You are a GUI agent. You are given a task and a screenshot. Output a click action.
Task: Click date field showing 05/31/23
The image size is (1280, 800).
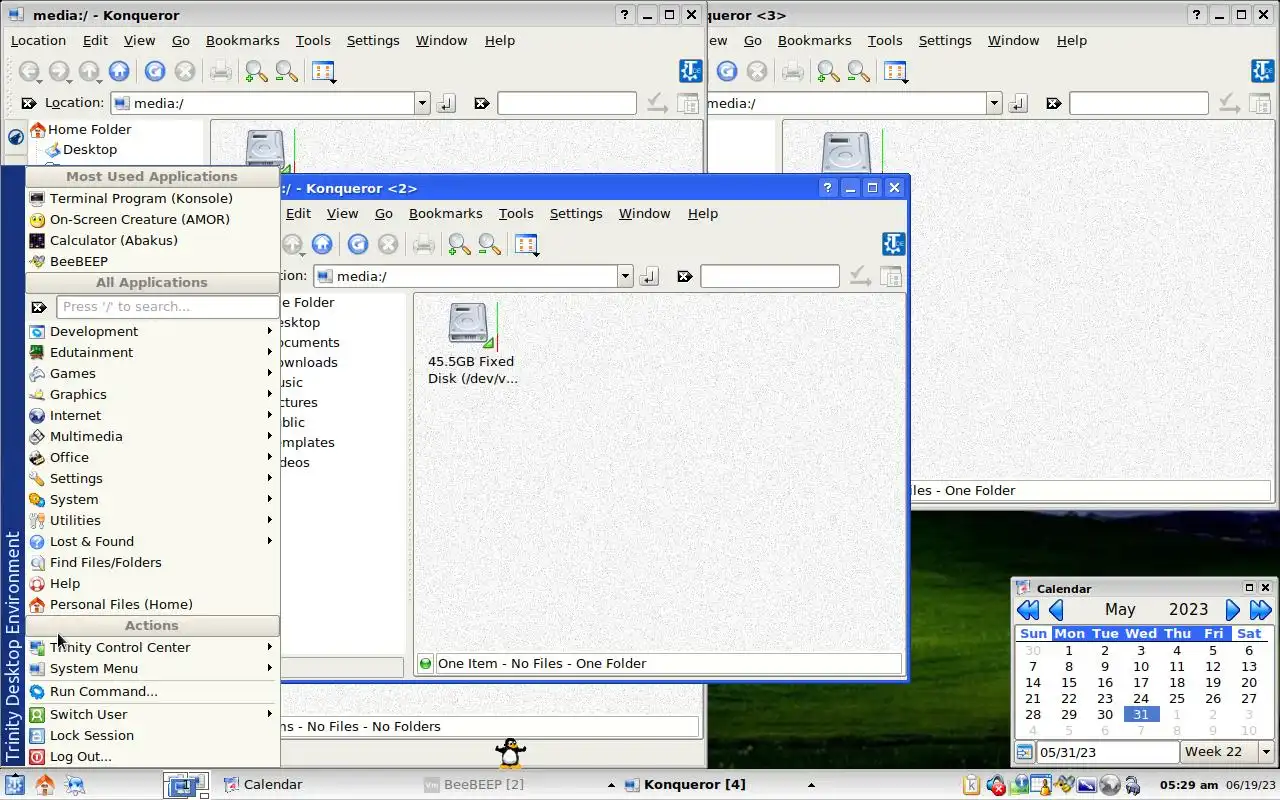tap(1107, 752)
